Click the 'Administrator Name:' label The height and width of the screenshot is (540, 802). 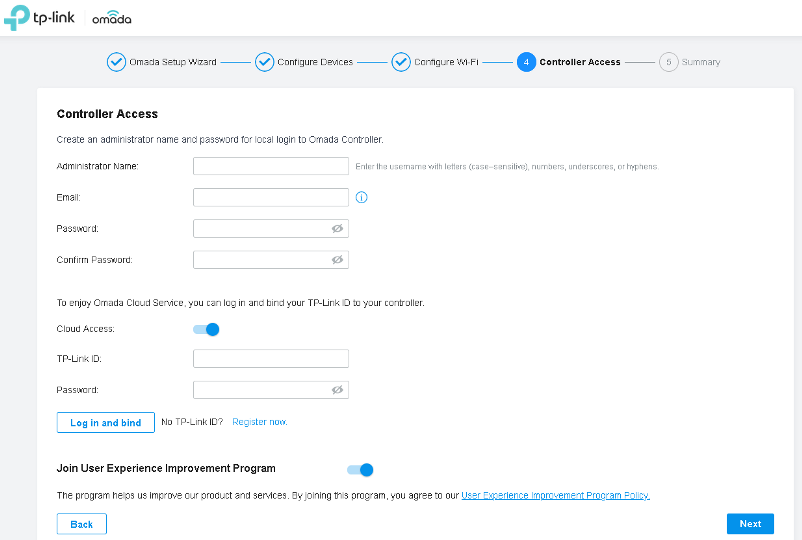98,166
